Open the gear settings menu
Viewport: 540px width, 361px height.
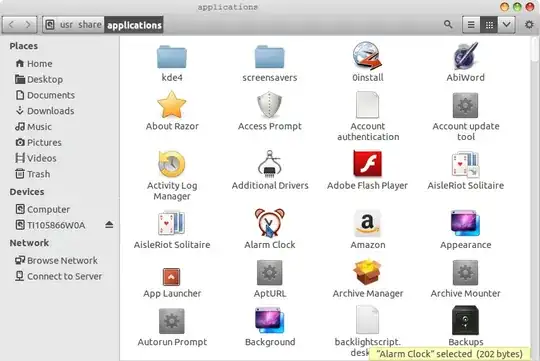[x=529, y=24]
